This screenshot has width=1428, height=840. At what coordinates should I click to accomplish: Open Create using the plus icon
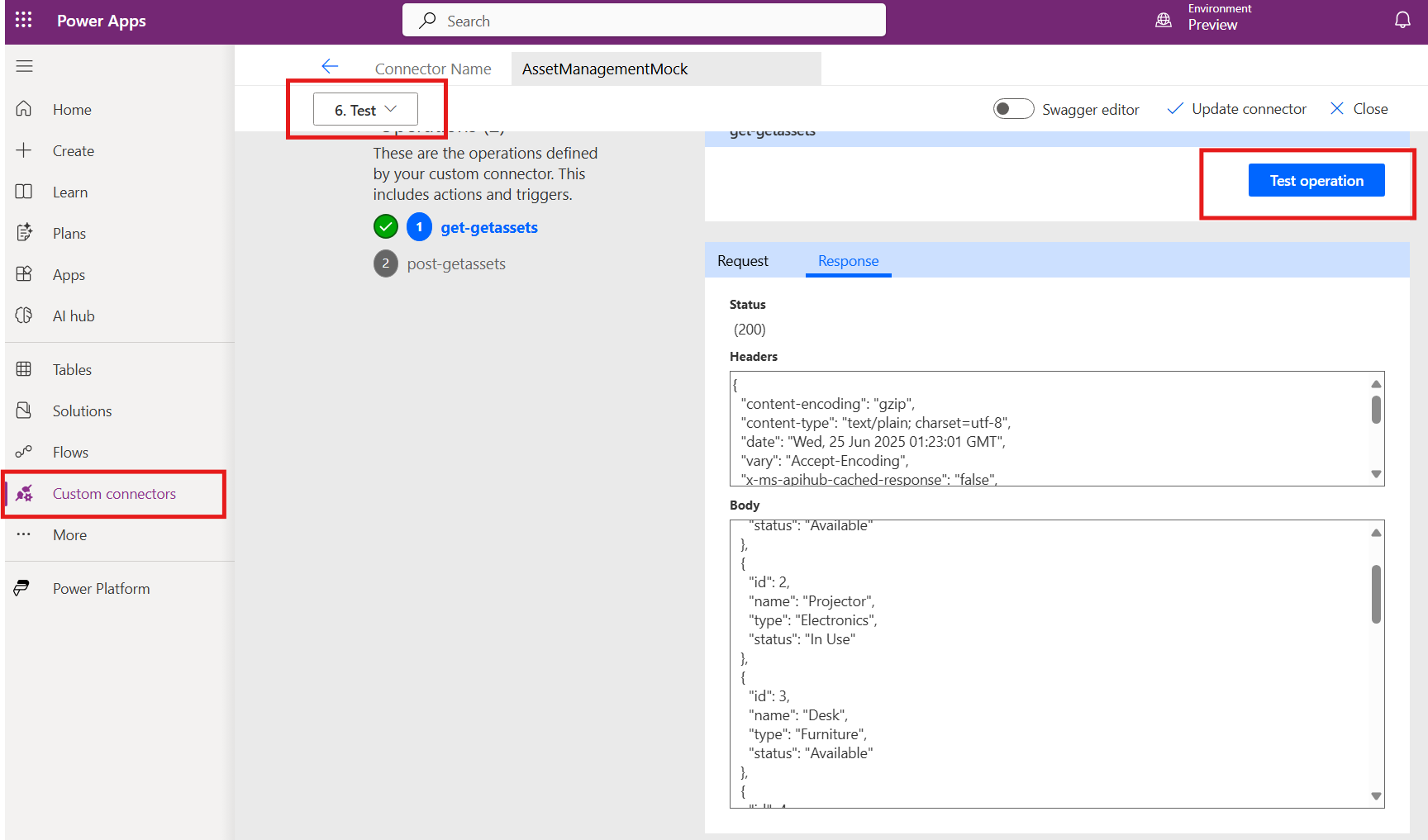click(x=23, y=150)
